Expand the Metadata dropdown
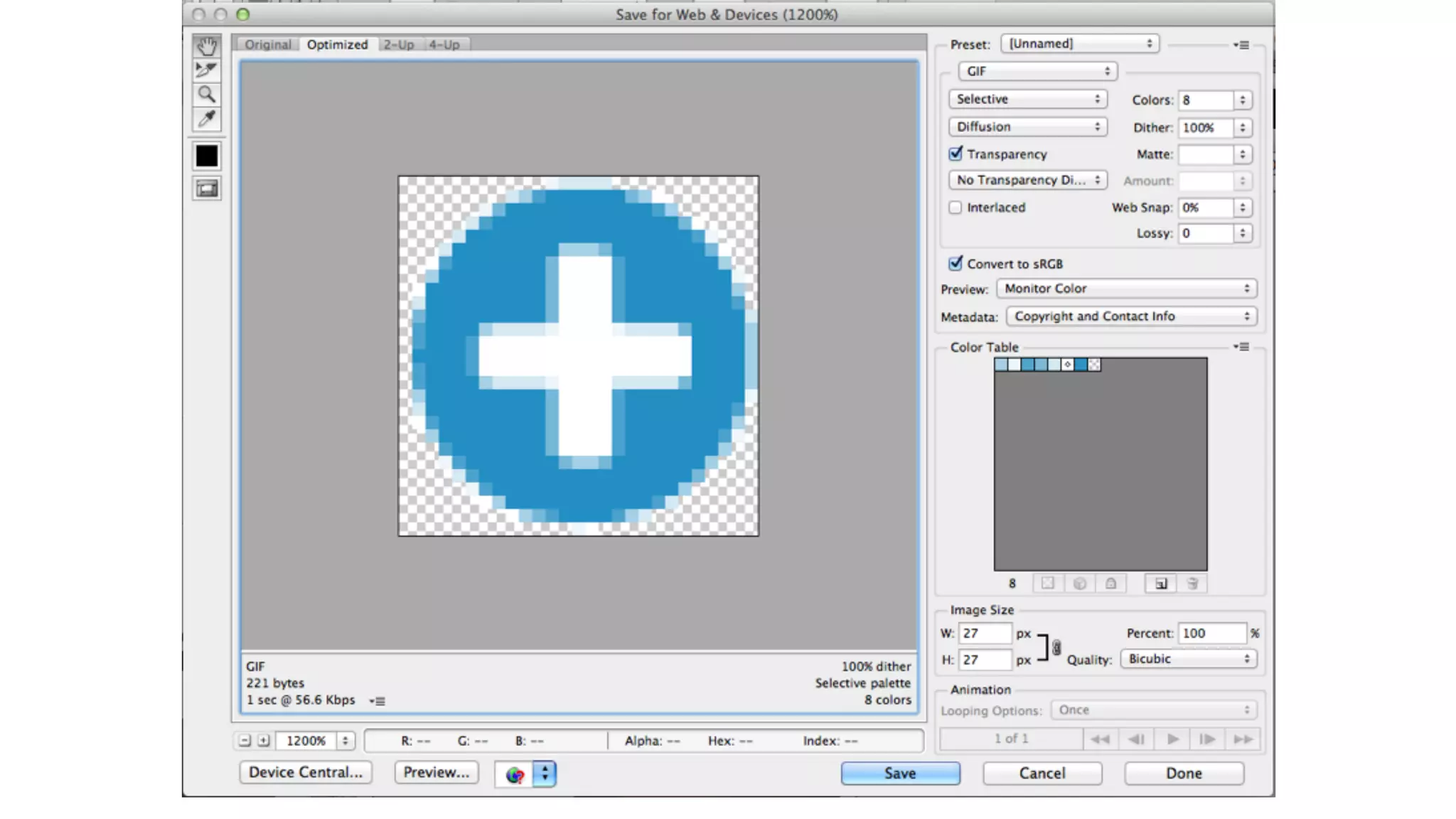Screen dimensions: 1456x819 tap(1130, 316)
